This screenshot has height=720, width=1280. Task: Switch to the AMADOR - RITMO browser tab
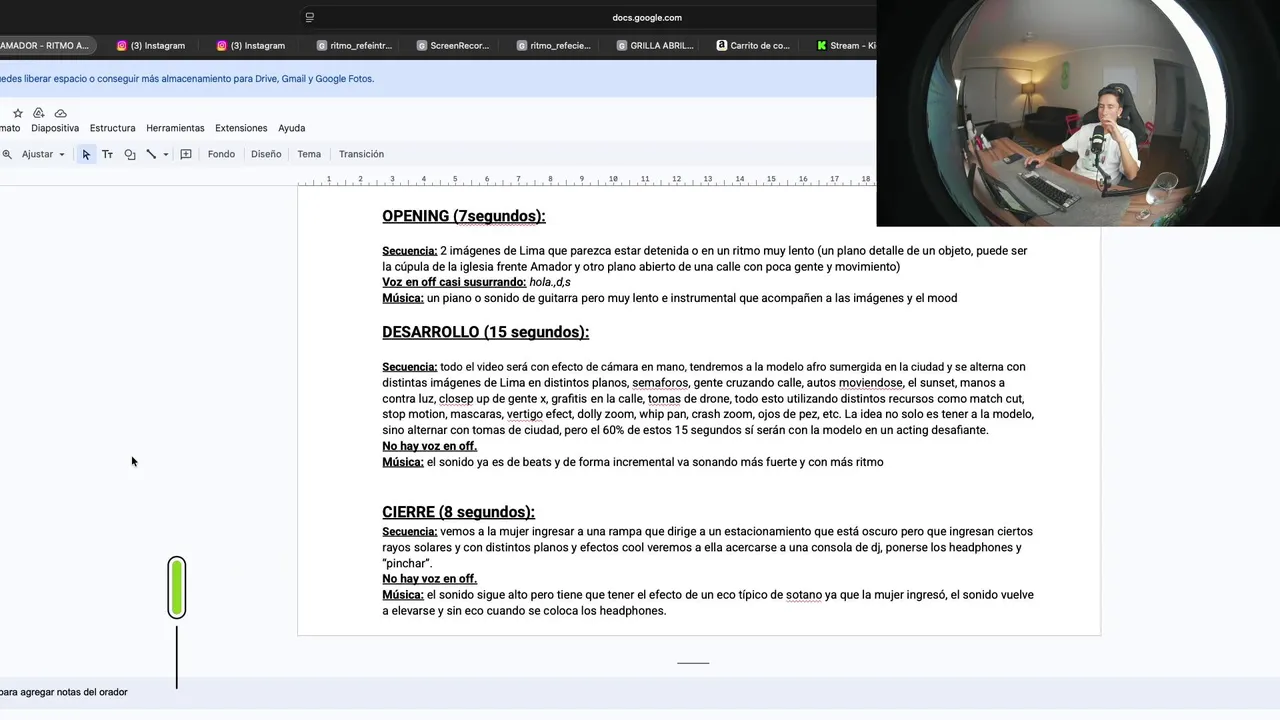45,45
